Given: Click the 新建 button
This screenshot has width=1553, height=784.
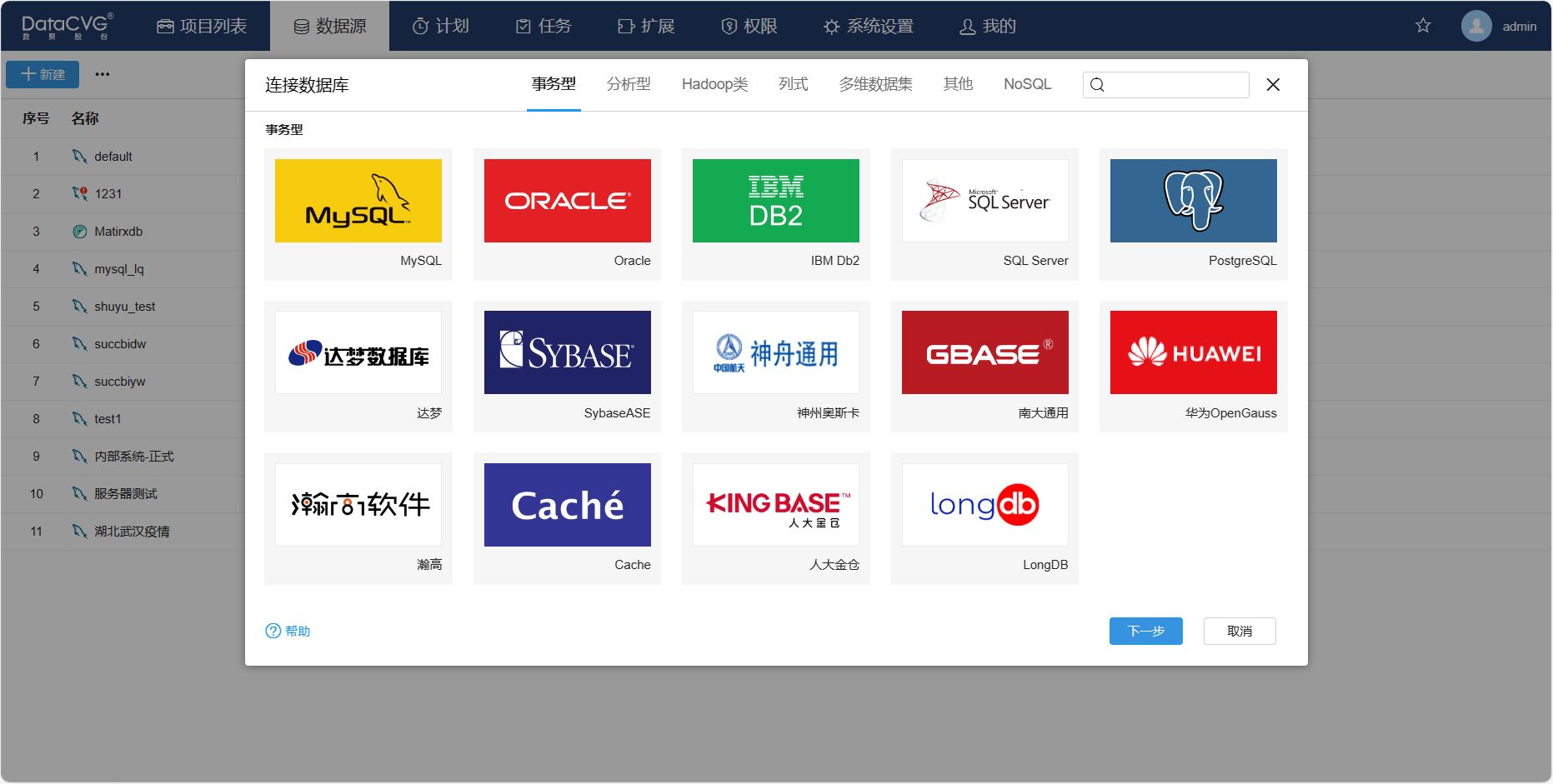Looking at the screenshot, I should pyautogui.click(x=43, y=74).
